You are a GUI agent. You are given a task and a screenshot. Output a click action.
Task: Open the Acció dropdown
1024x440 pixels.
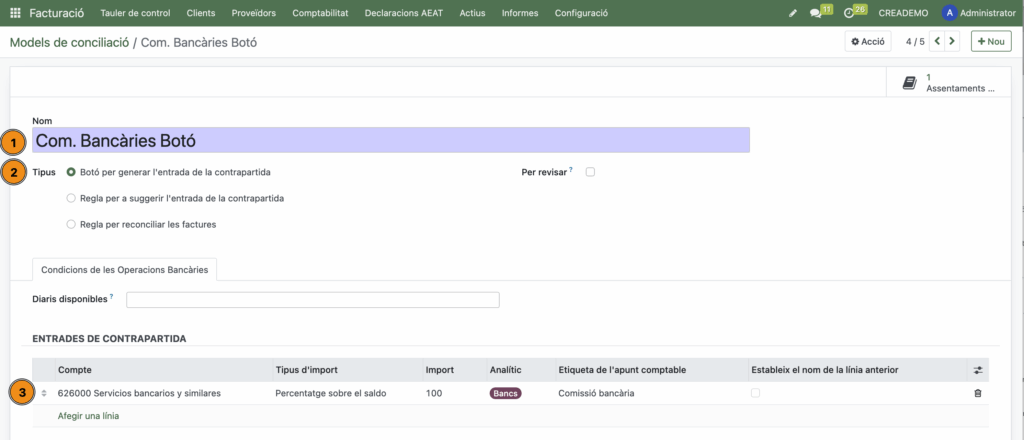click(x=867, y=41)
